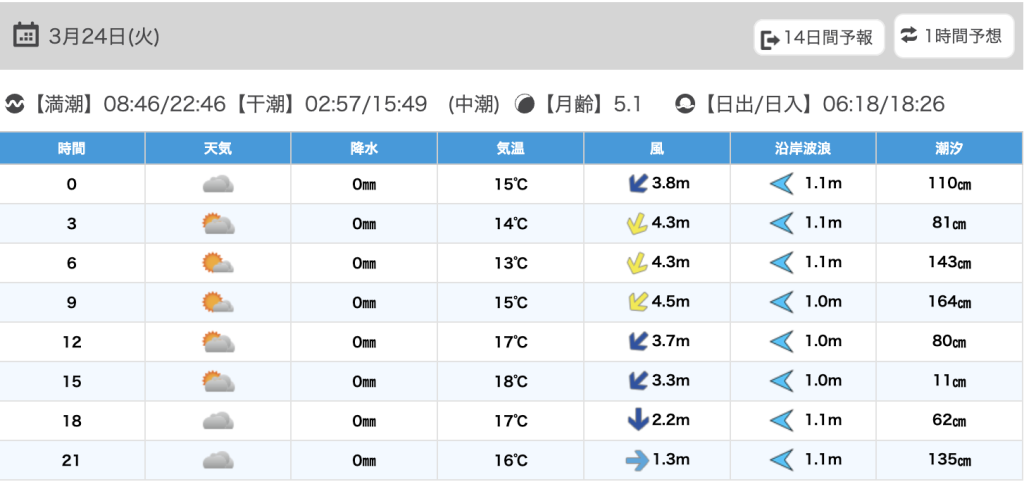Click the calendar icon beside 3月24日(火)
The height and width of the screenshot is (482, 1024).
(26, 35)
